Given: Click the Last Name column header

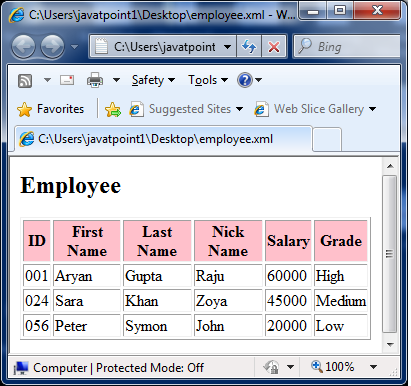Looking at the screenshot, I should [x=157, y=241].
